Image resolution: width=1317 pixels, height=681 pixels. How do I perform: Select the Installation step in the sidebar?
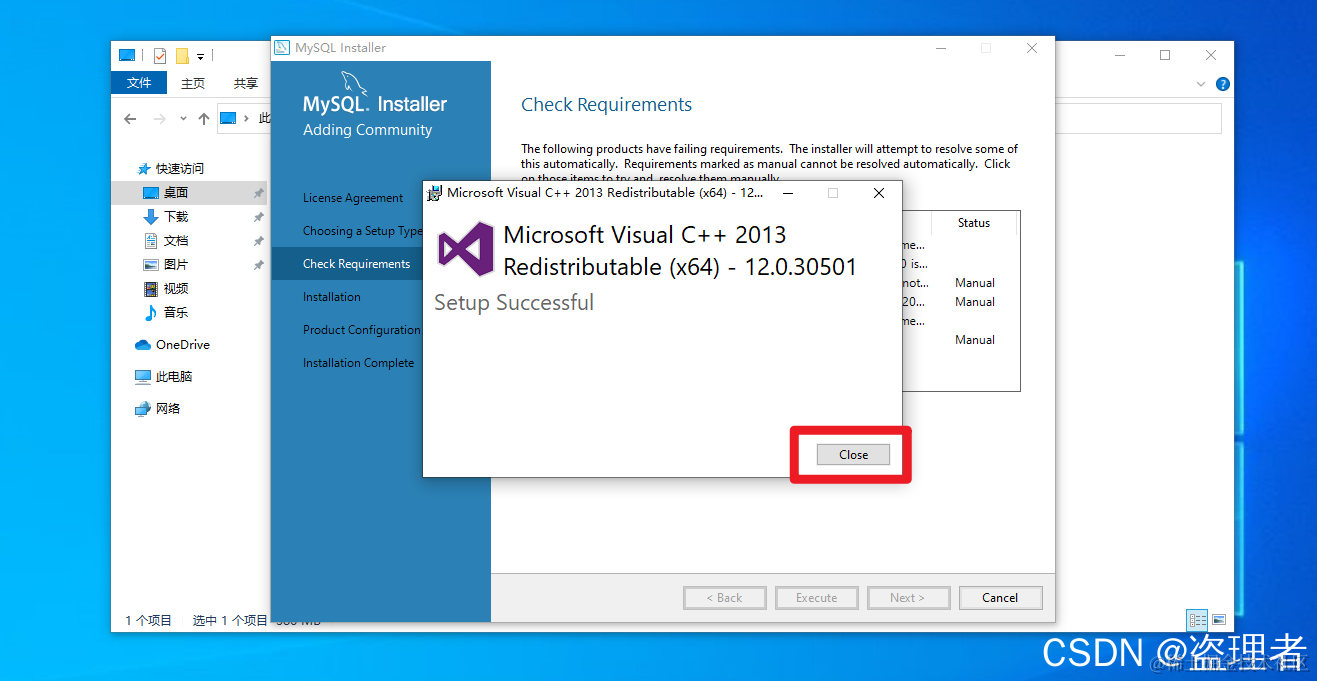click(332, 297)
